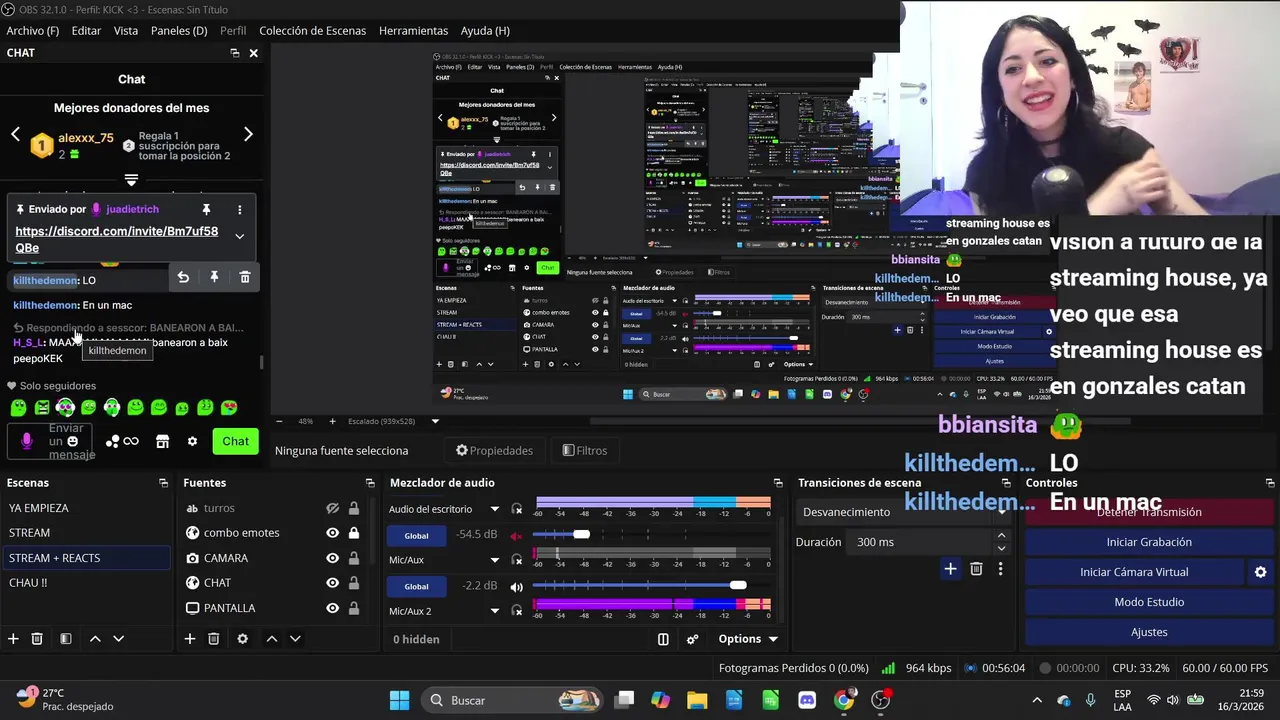Click Detener Transmisión button
This screenshot has height=720, width=1280.
[x=1149, y=512]
